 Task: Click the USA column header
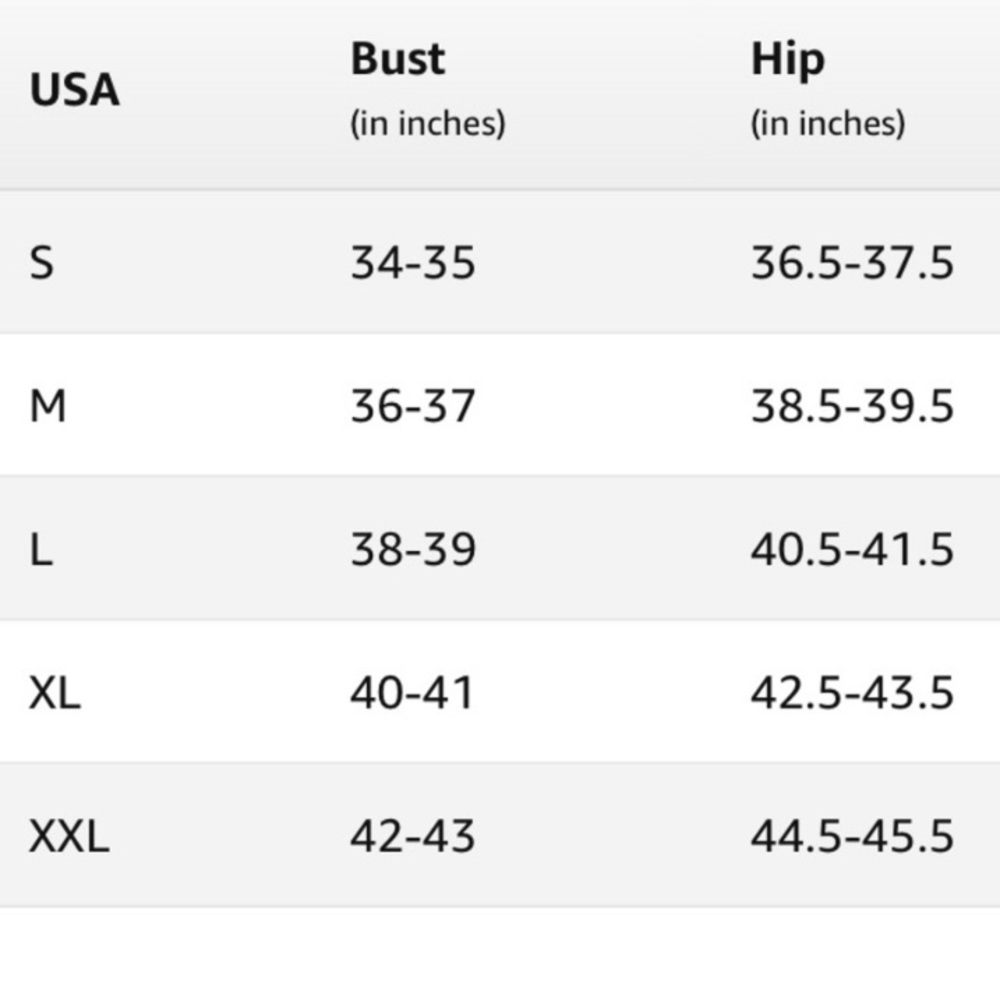74,90
